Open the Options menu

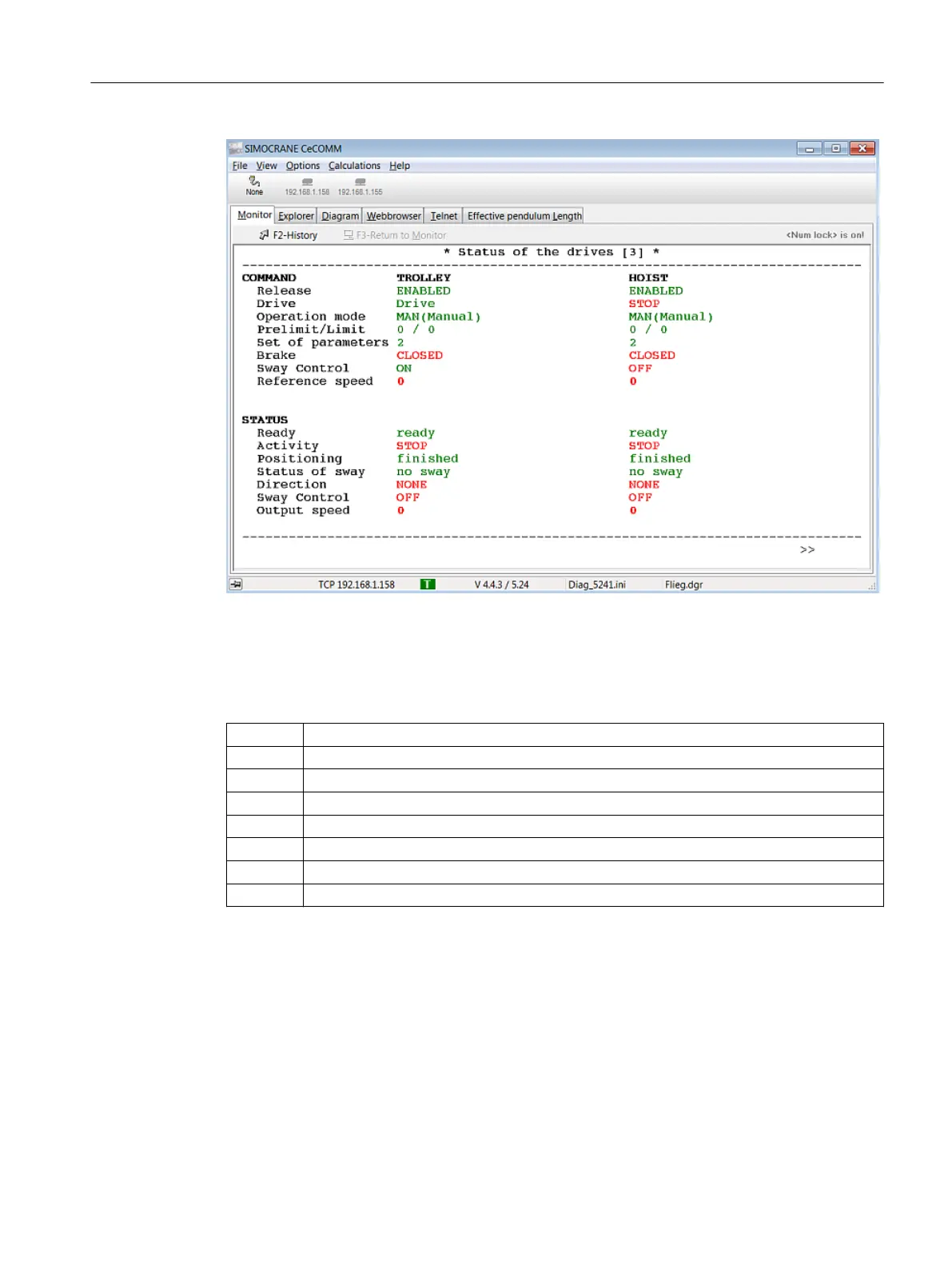[x=303, y=166]
